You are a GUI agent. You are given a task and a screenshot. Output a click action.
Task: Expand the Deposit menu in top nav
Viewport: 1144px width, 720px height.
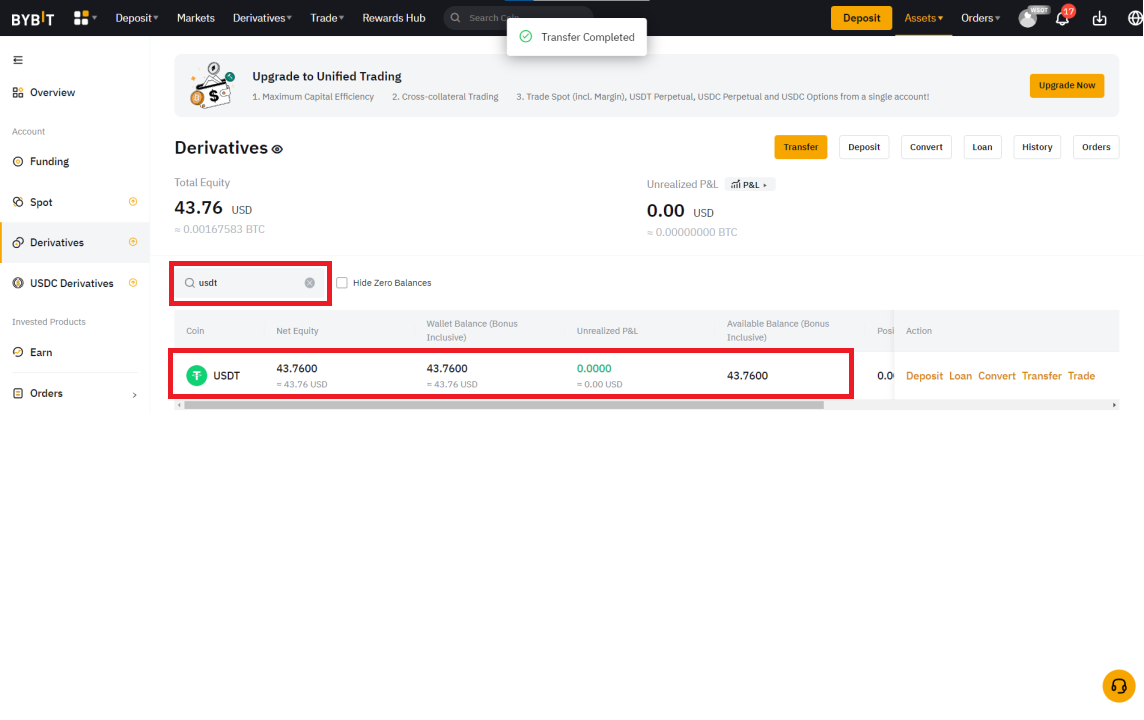pyautogui.click(x=136, y=18)
